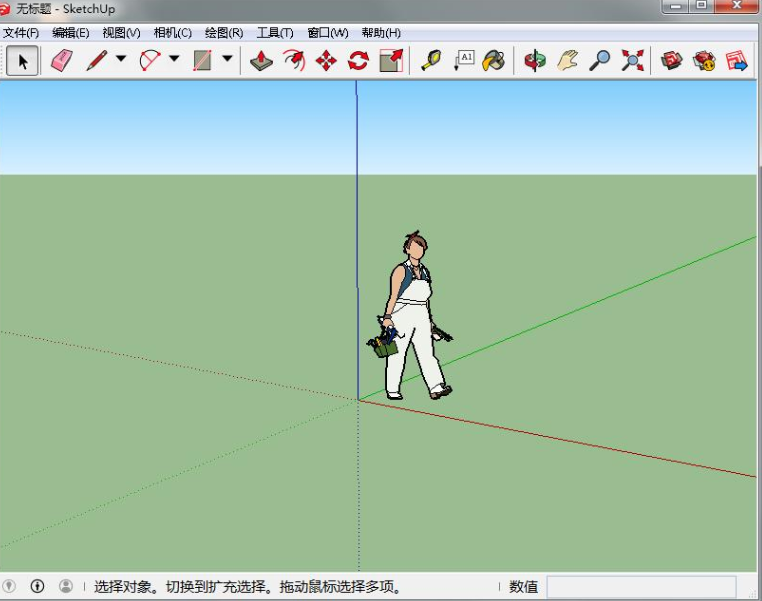Minimize the SketchUp window
The image size is (762, 601).
[x=675, y=6]
